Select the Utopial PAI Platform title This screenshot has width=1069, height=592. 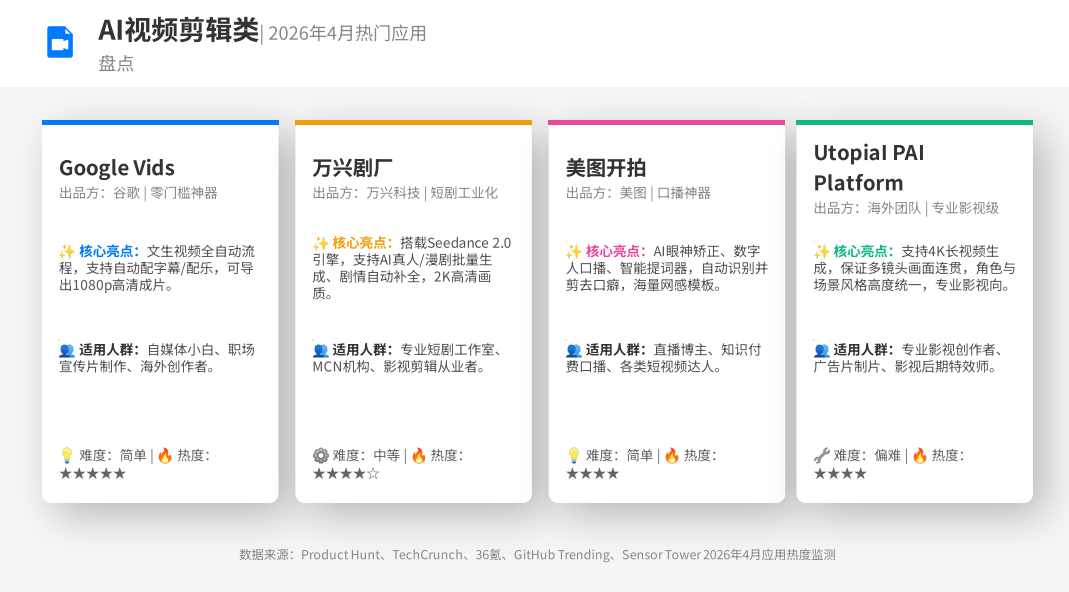pyautogui.click(x=869, y=168)
